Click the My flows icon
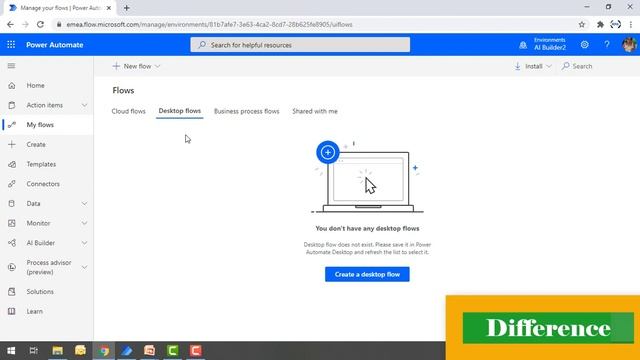This screenshot has height=360, width=640. pos(12,125)
